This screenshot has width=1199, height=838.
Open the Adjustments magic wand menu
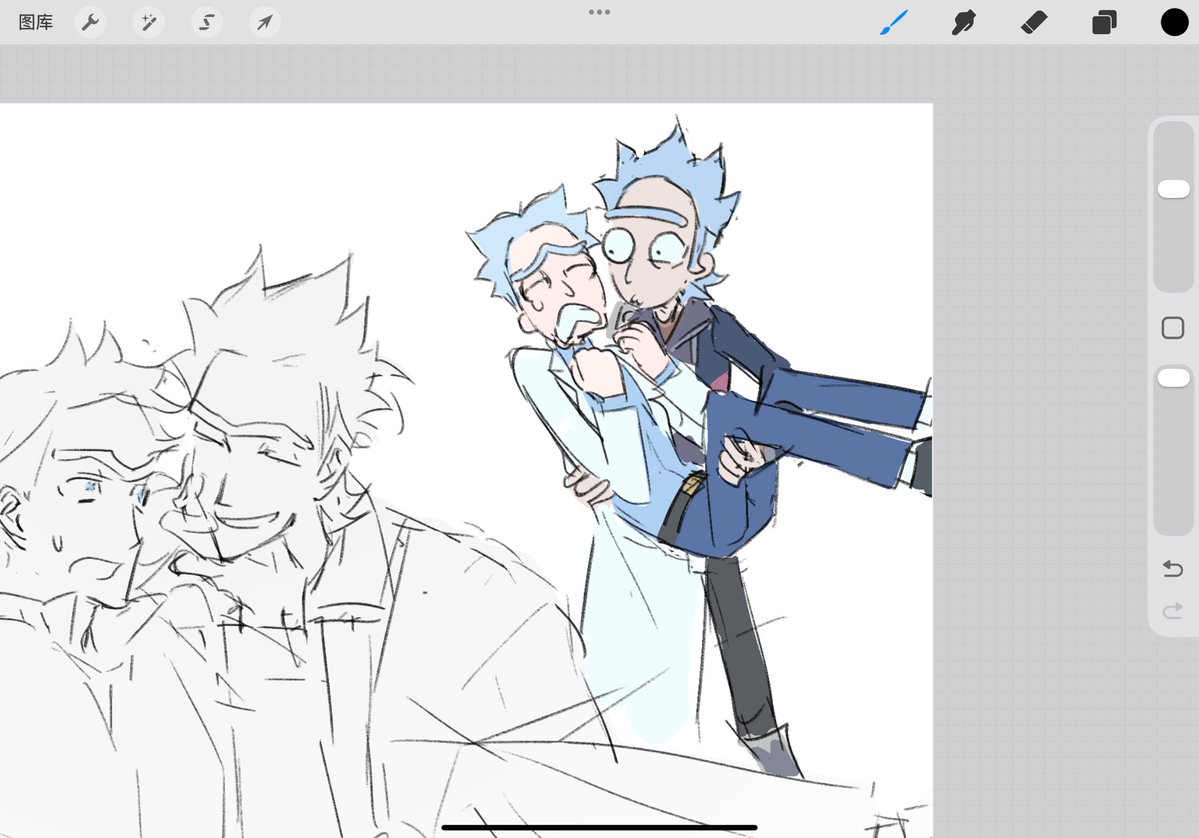(148, 22)
